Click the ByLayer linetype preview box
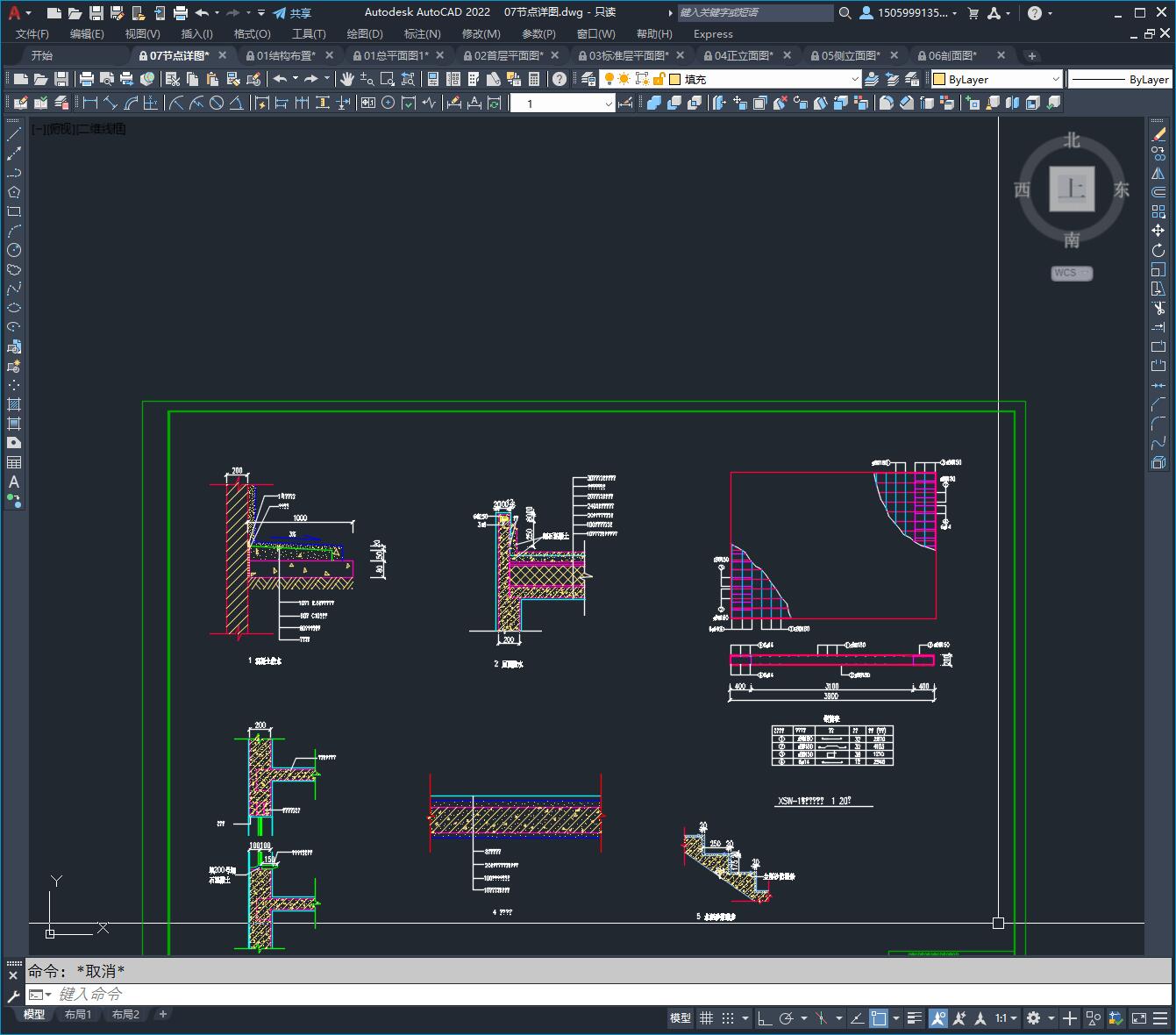 1120,79
